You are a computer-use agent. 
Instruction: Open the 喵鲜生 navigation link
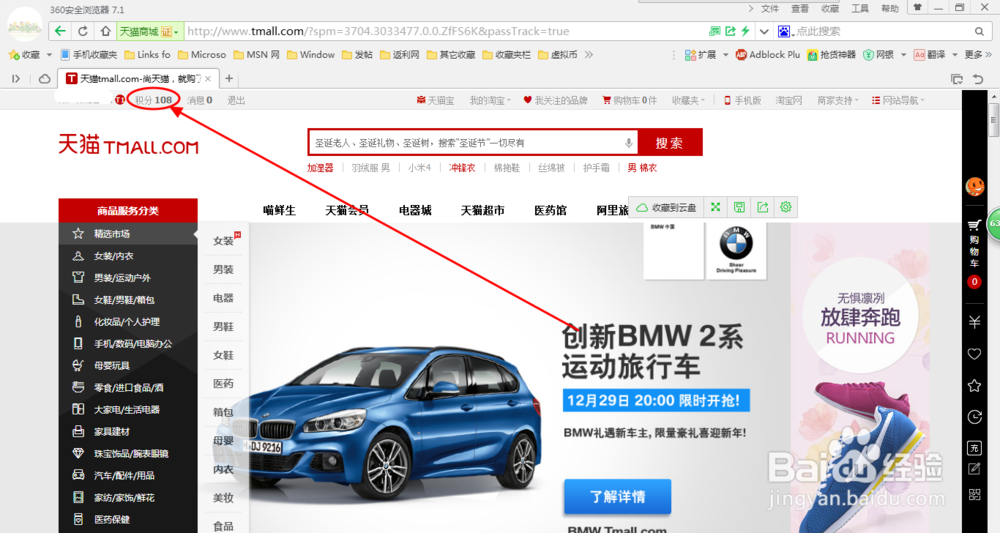point(279,210)
